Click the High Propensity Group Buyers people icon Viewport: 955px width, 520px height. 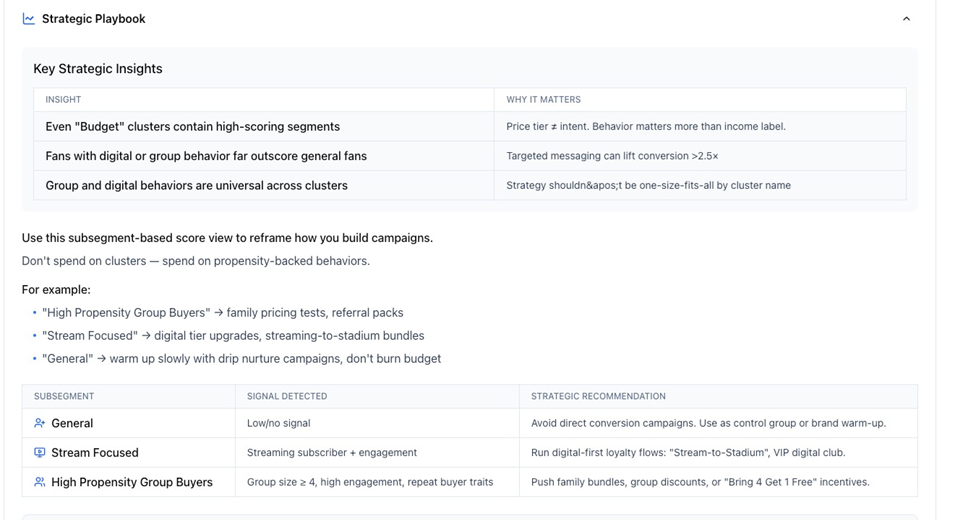click(x=40, y=482)
